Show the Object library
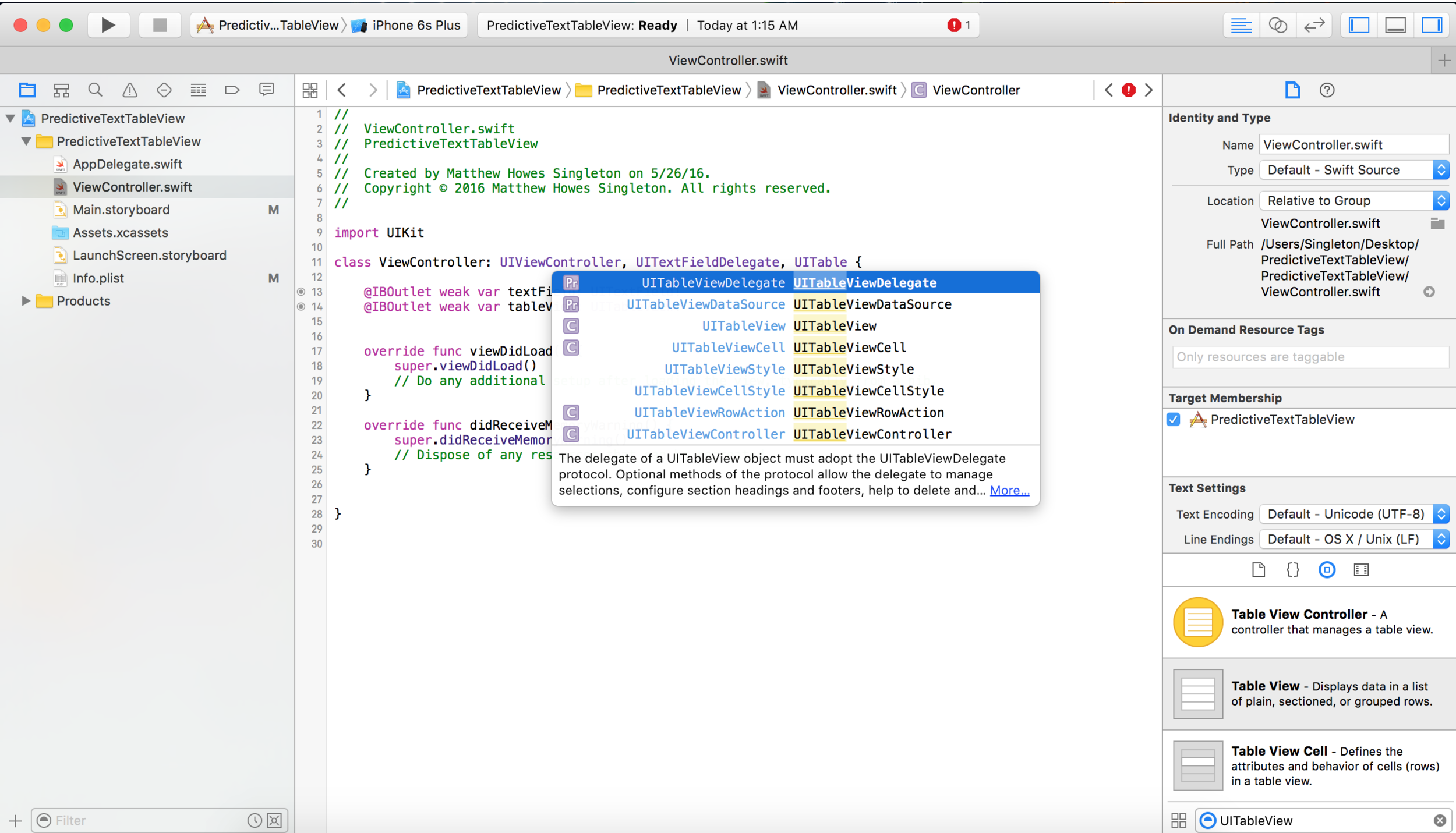The image size is (1456, 833). point(1327,570)
